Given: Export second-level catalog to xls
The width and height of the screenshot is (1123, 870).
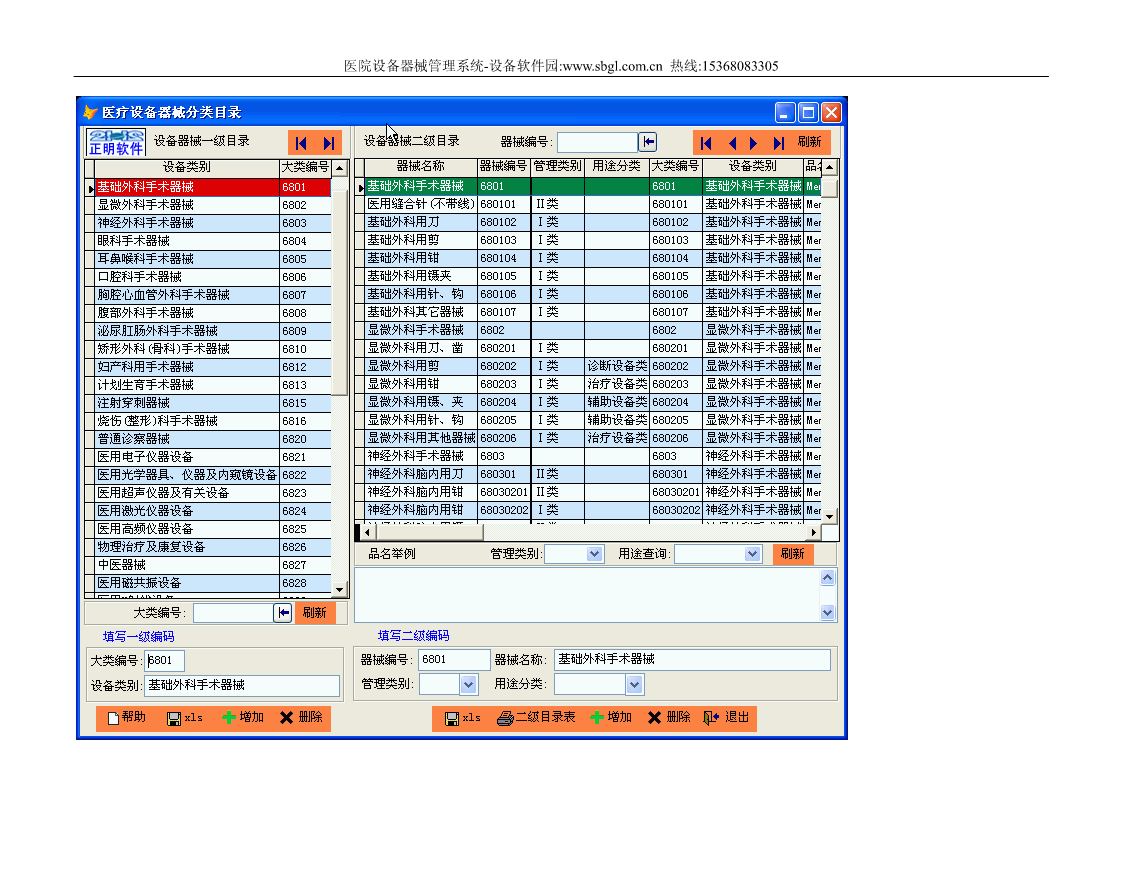Looking at the screenshot, I should [x=463, y=717].
